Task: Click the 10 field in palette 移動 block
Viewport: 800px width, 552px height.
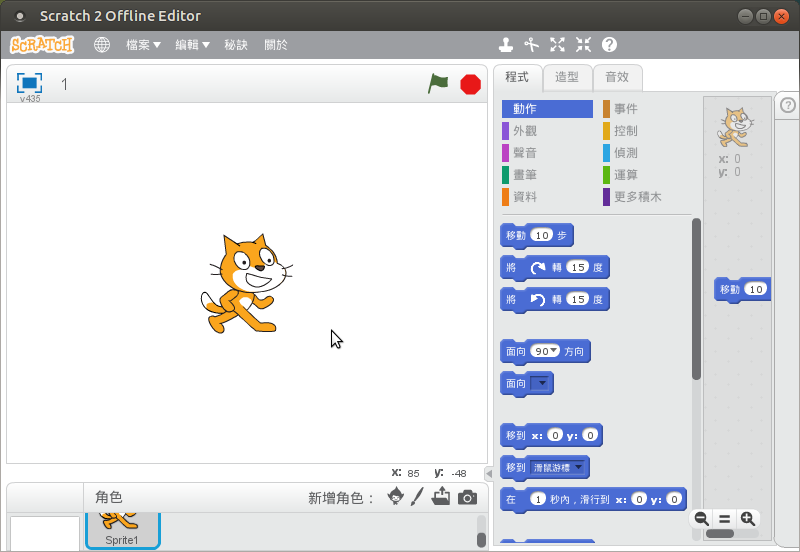Action: [x=542, y=235]
